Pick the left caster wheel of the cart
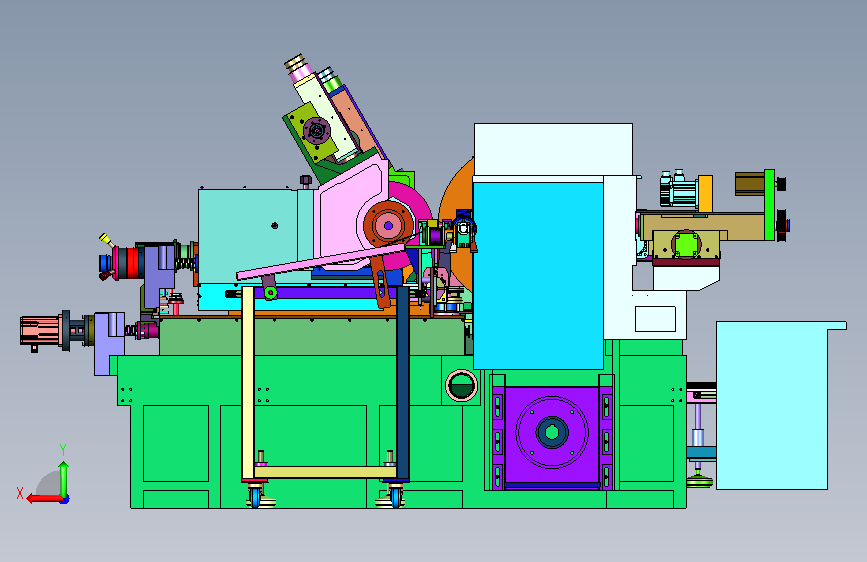The height and width of the screenshot is (562, 867). click(254, 495)
